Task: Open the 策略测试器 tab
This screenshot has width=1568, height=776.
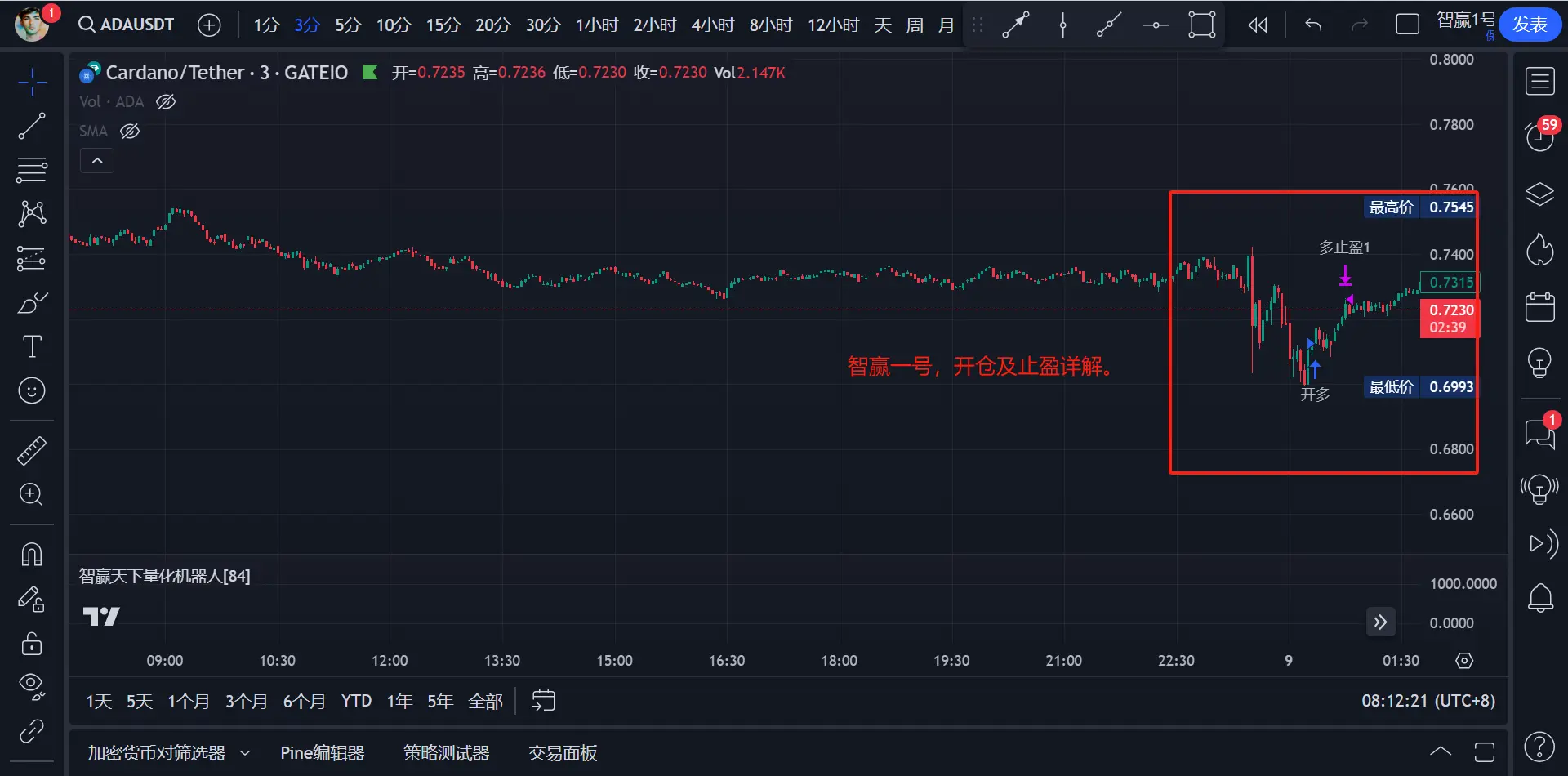Action: pos(447,753)
